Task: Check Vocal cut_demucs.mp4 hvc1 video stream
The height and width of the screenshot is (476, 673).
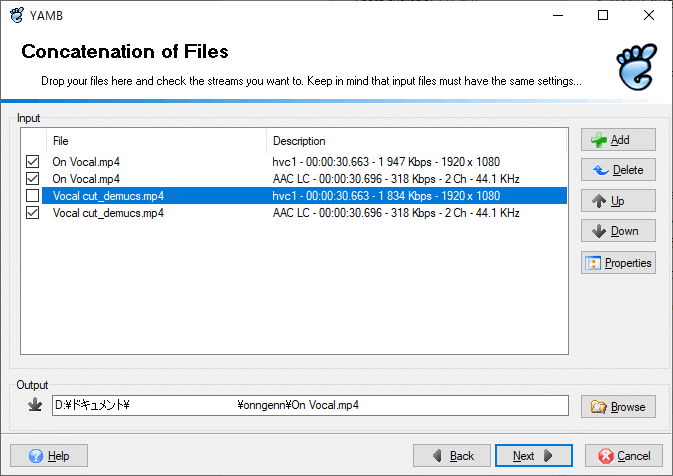Action: (x=33, y=196)
